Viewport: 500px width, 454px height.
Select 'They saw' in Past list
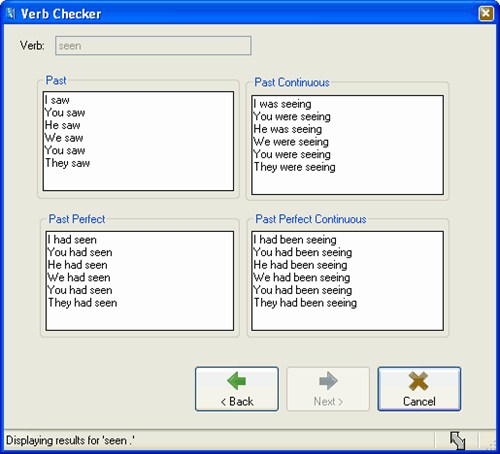pos(68,163)
